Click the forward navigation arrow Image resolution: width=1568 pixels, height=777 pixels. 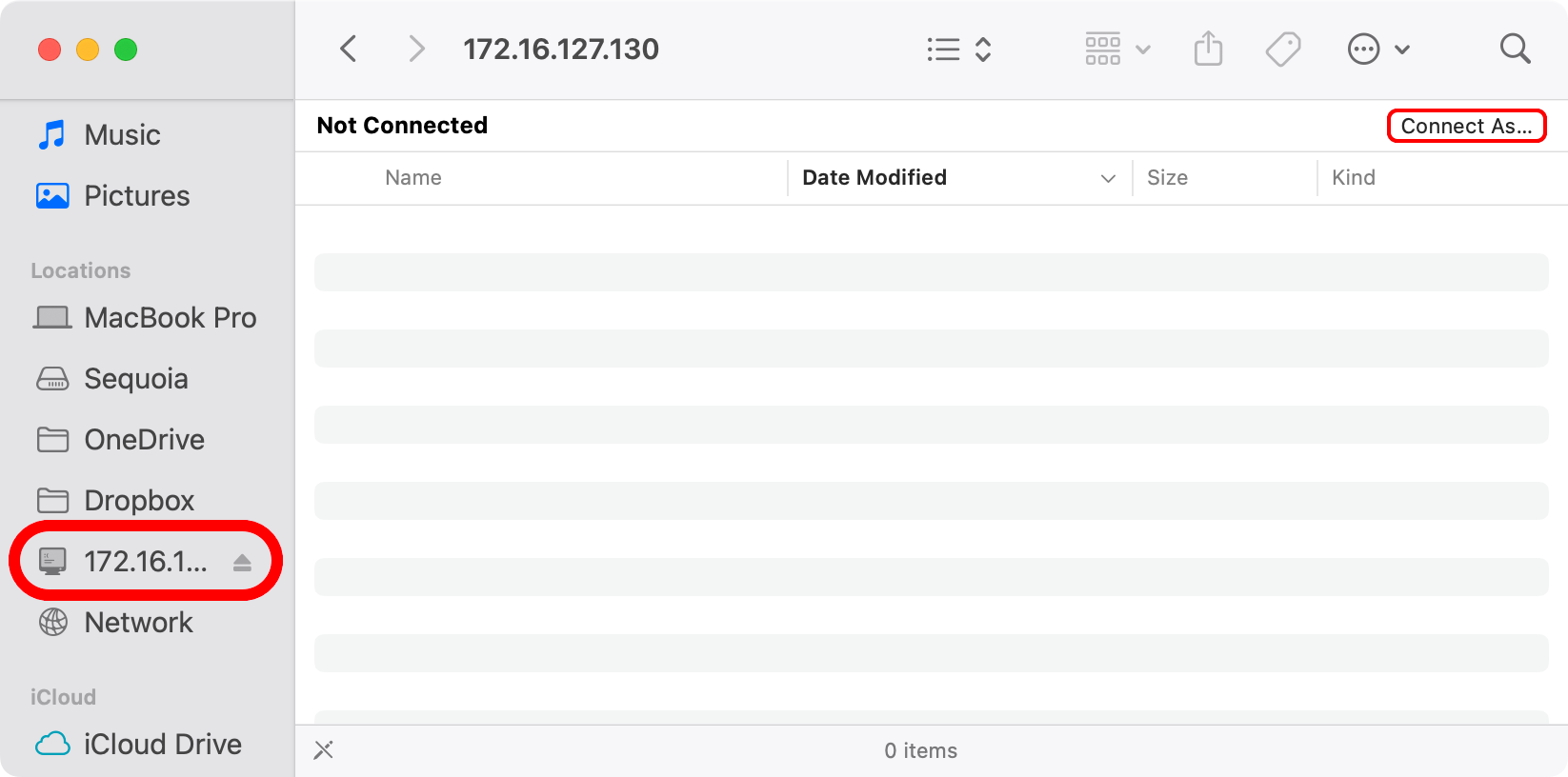[416, 49]
